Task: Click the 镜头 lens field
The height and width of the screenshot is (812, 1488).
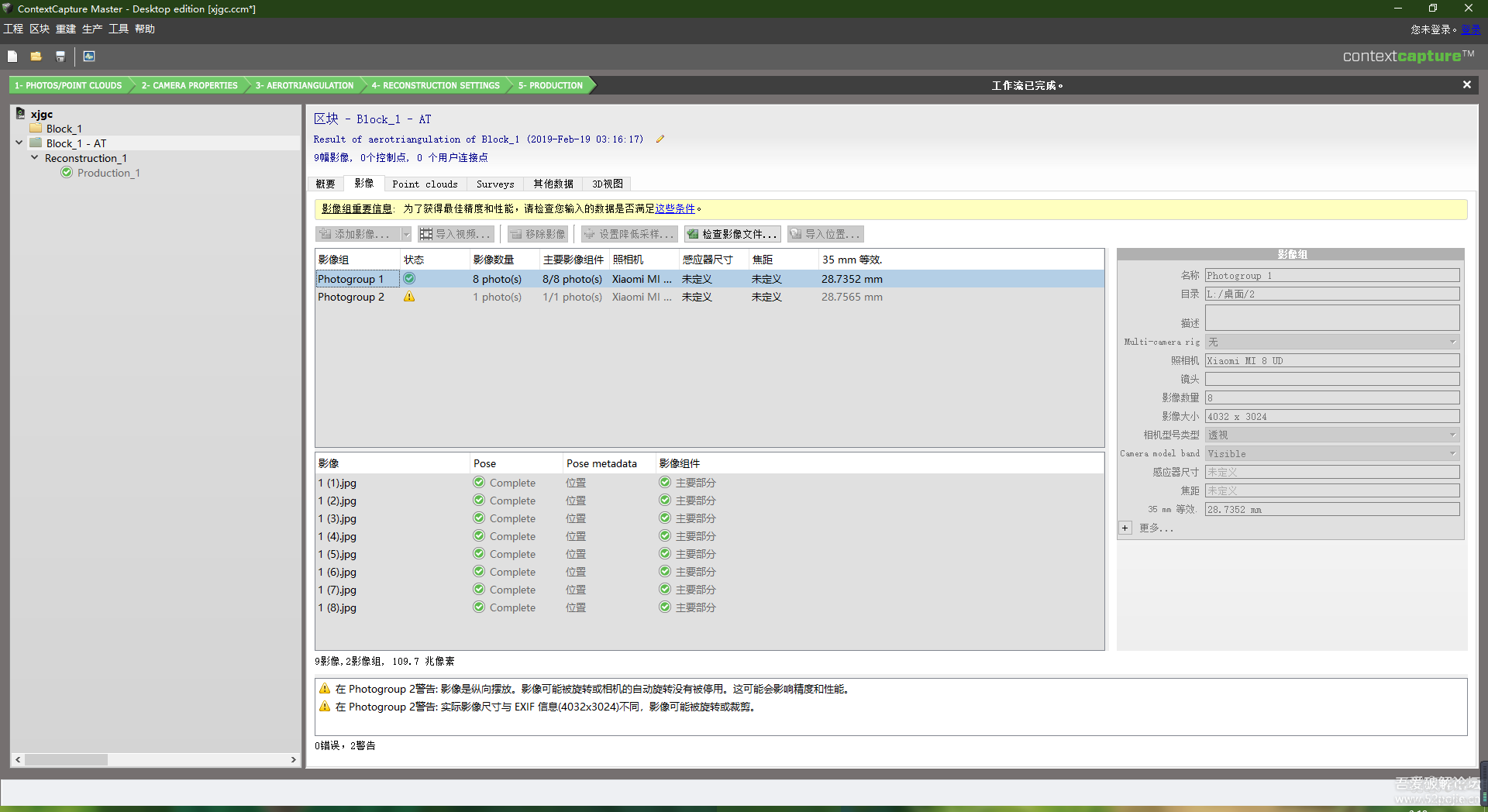Action: click(1332, 379)
